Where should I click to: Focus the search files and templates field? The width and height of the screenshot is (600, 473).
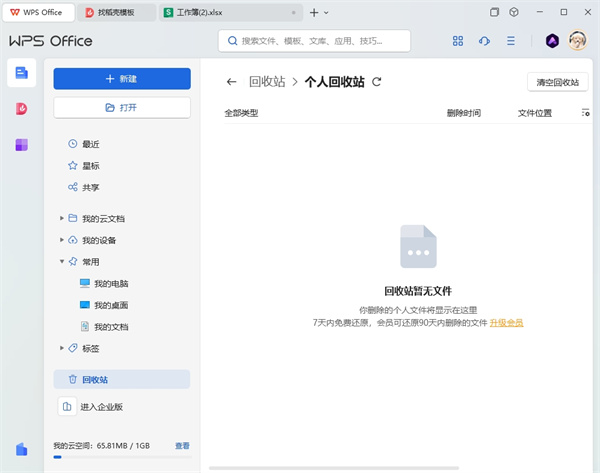pyautogui.click(x=314, y=41)
